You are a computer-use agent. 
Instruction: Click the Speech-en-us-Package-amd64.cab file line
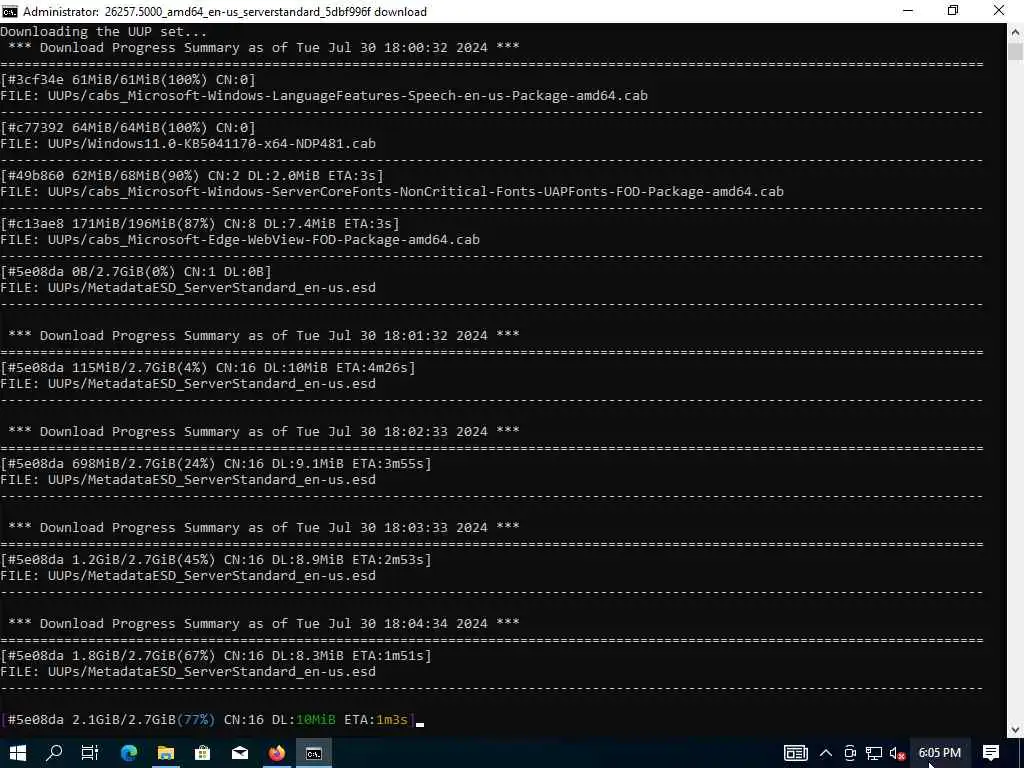coord(324,95)
